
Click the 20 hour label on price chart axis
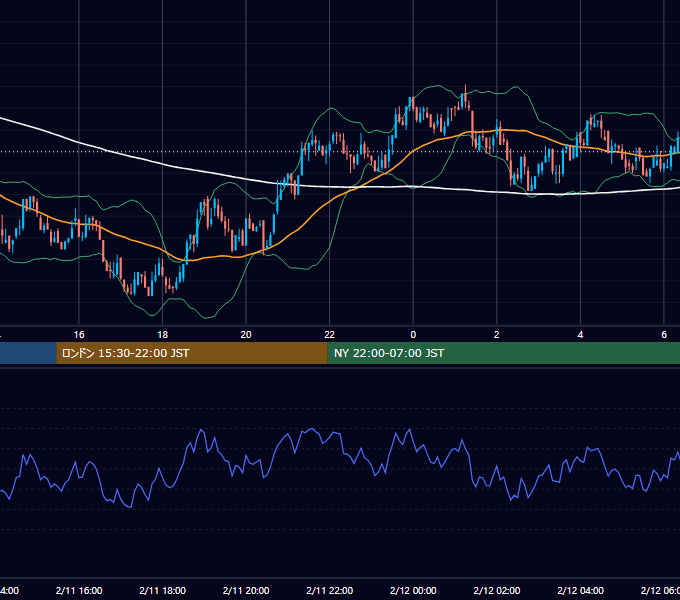246,334
